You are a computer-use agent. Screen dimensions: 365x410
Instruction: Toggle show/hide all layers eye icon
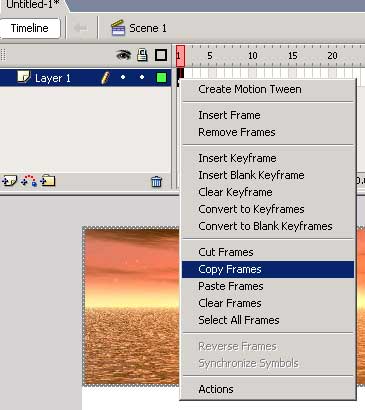click(123, 55)
